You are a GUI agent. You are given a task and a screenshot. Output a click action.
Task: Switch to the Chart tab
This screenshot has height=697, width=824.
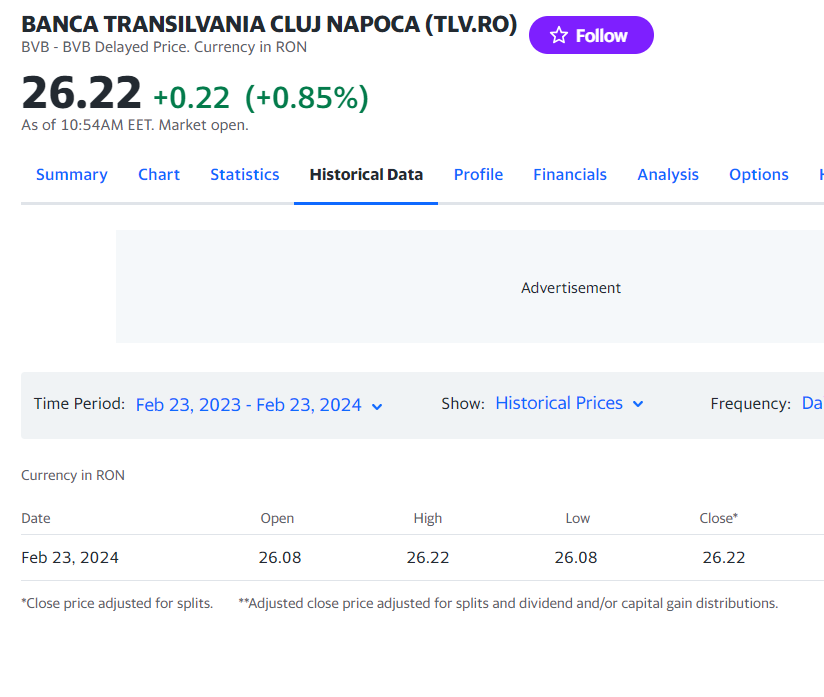click(159, 174)
